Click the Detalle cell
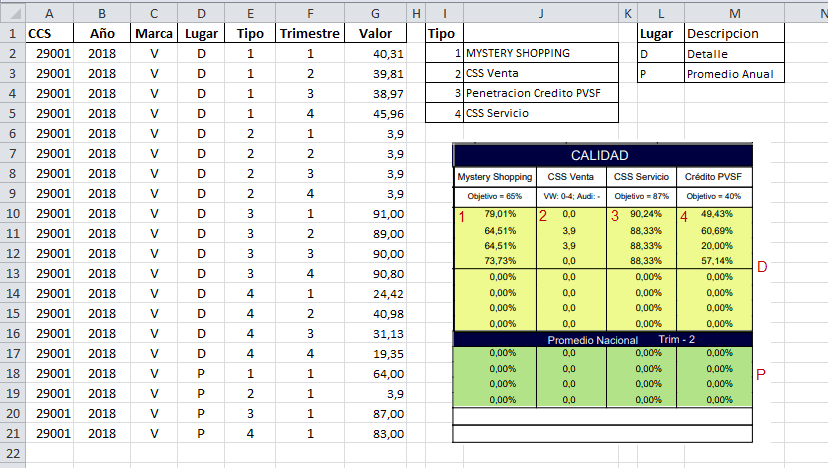 (x=734, y=53)
